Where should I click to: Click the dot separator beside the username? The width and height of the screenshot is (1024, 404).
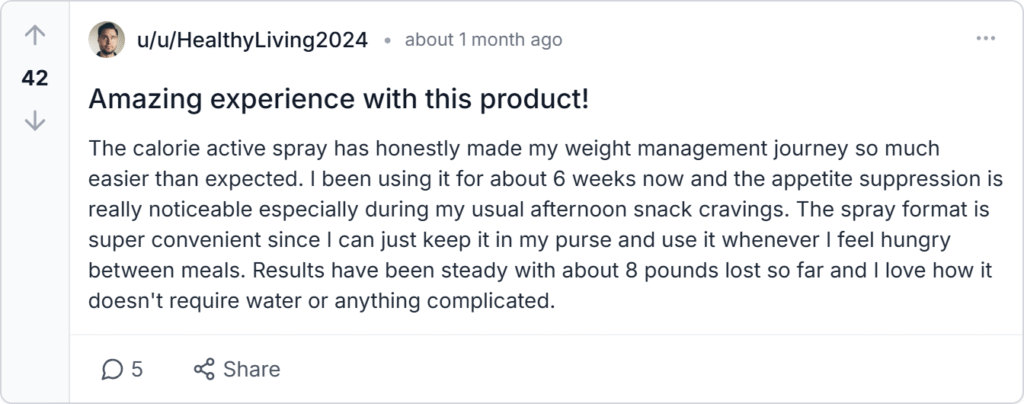[386, 41]
